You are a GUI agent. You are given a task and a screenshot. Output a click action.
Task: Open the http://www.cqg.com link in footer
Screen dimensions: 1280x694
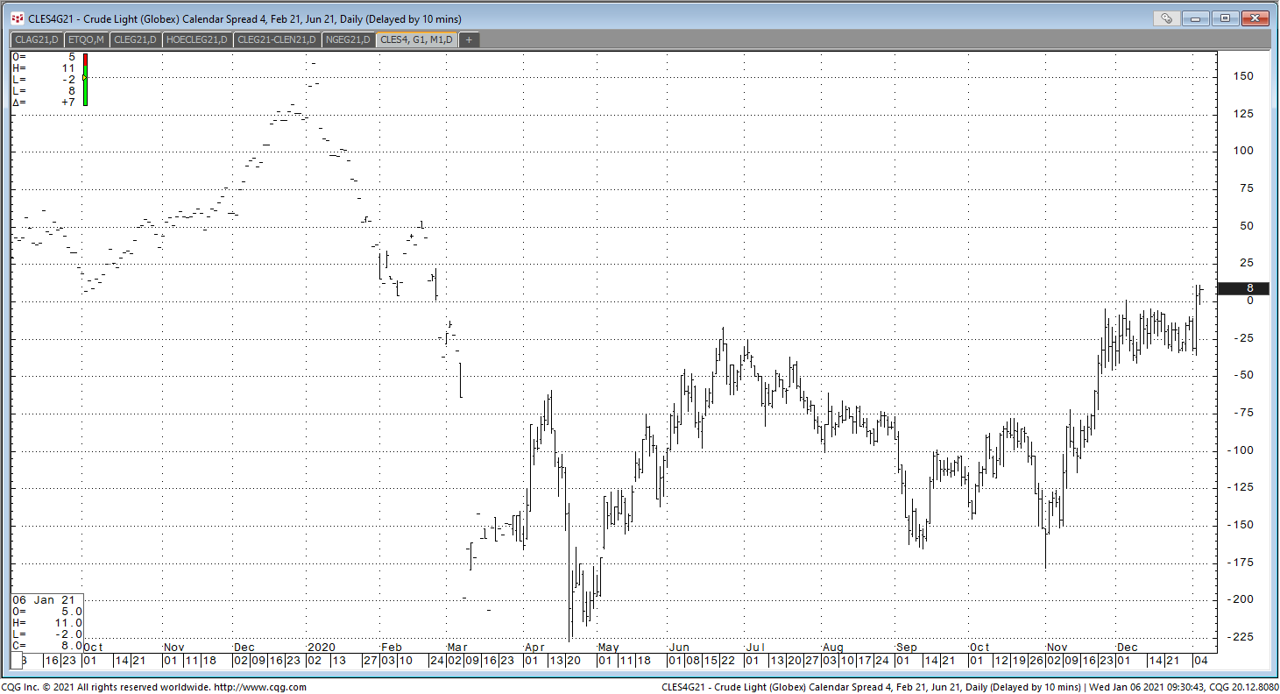(259, 687)
